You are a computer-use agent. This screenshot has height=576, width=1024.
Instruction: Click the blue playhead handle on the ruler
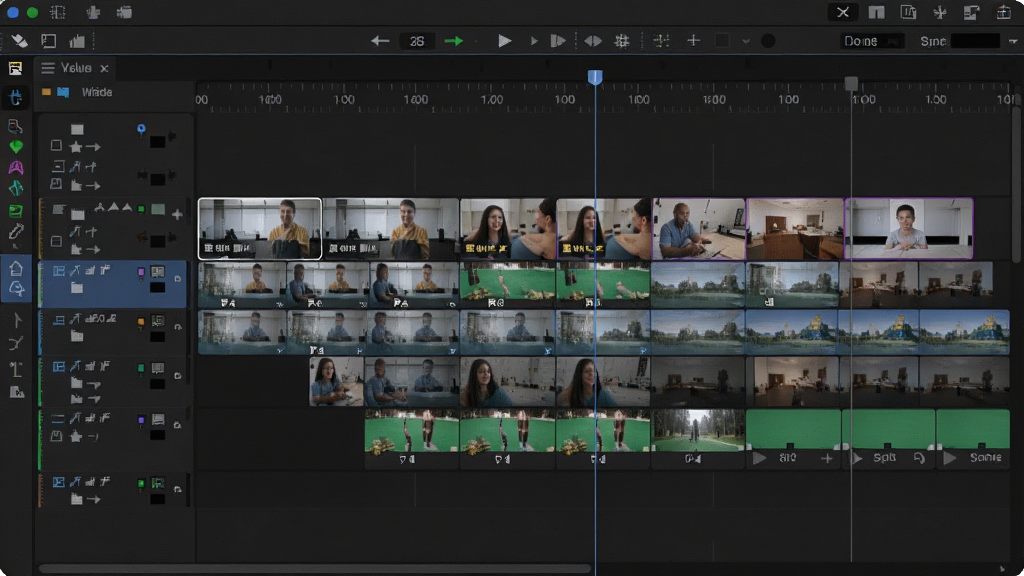pos(595,77)
